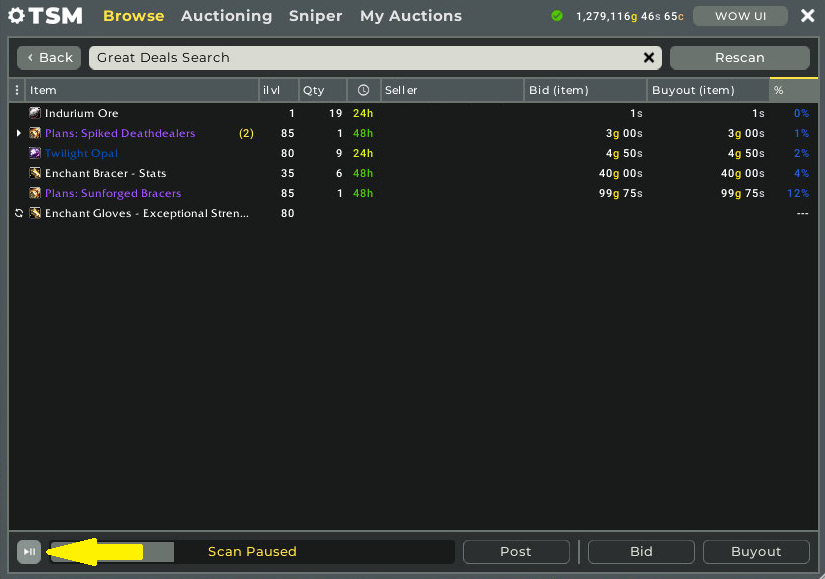Click the Buyout button
The height and width of the screenshot is (579, 825).
(x=756, y=551)
